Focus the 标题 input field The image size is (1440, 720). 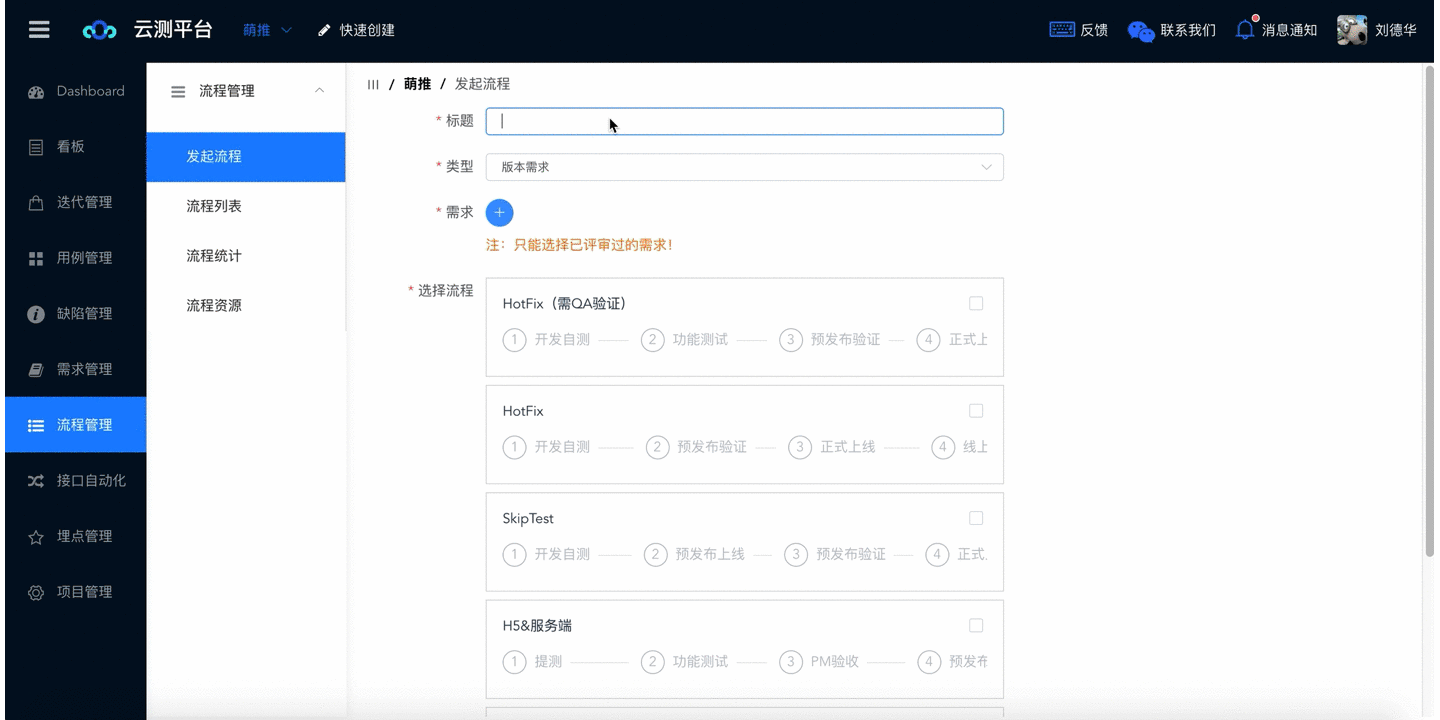pos(744,121)
